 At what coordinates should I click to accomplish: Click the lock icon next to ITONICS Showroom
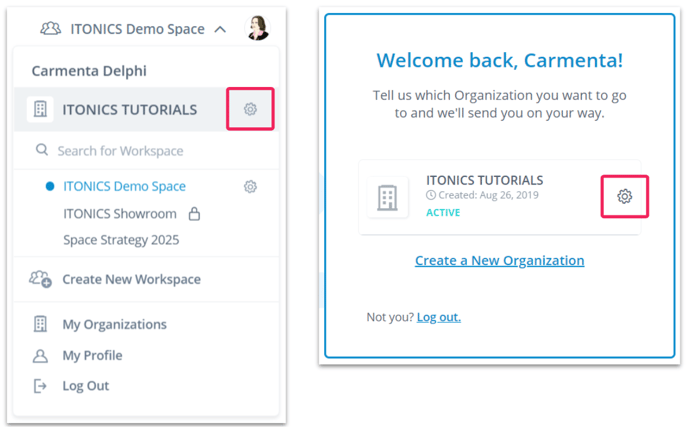tap(194, 214)
